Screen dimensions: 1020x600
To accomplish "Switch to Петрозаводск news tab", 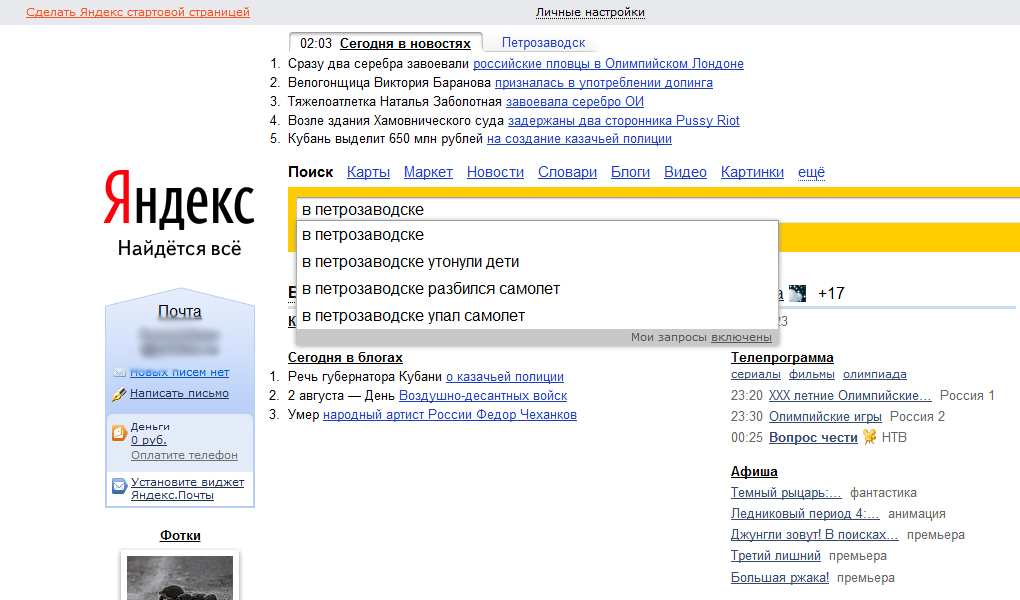I will 543,43.
